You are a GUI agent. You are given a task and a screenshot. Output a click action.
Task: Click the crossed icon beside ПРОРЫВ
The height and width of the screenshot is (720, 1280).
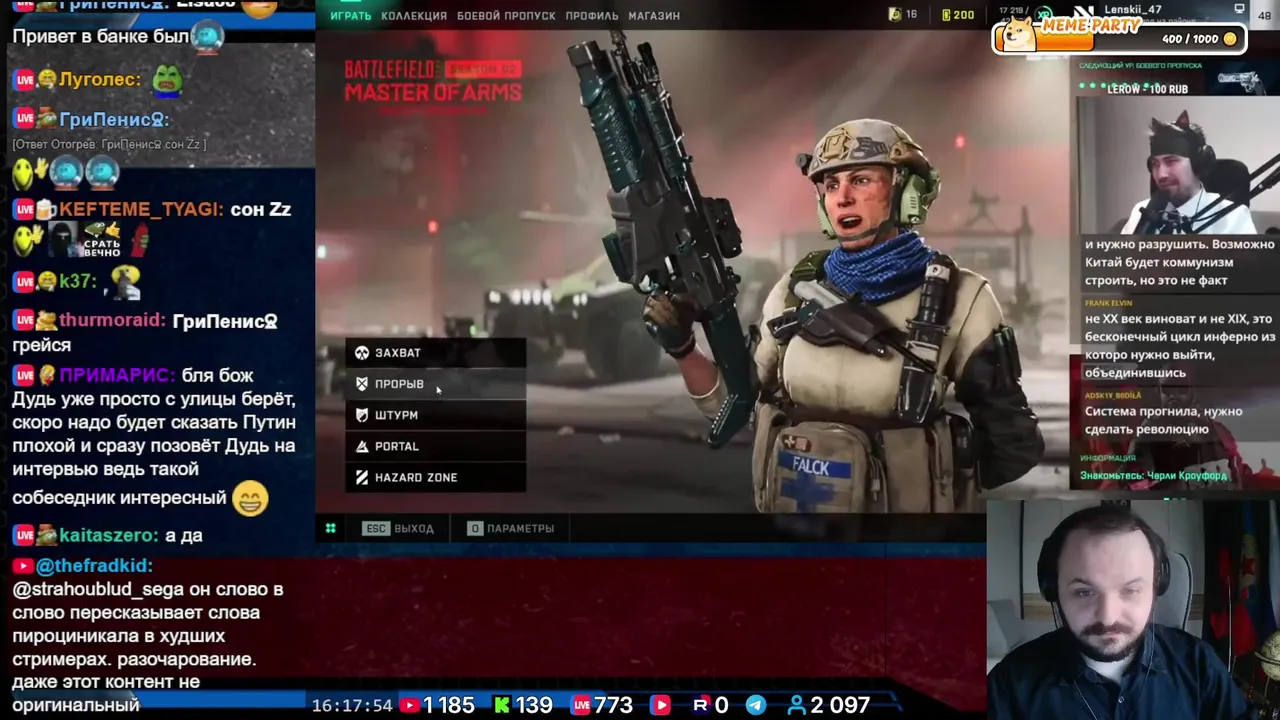362,384
